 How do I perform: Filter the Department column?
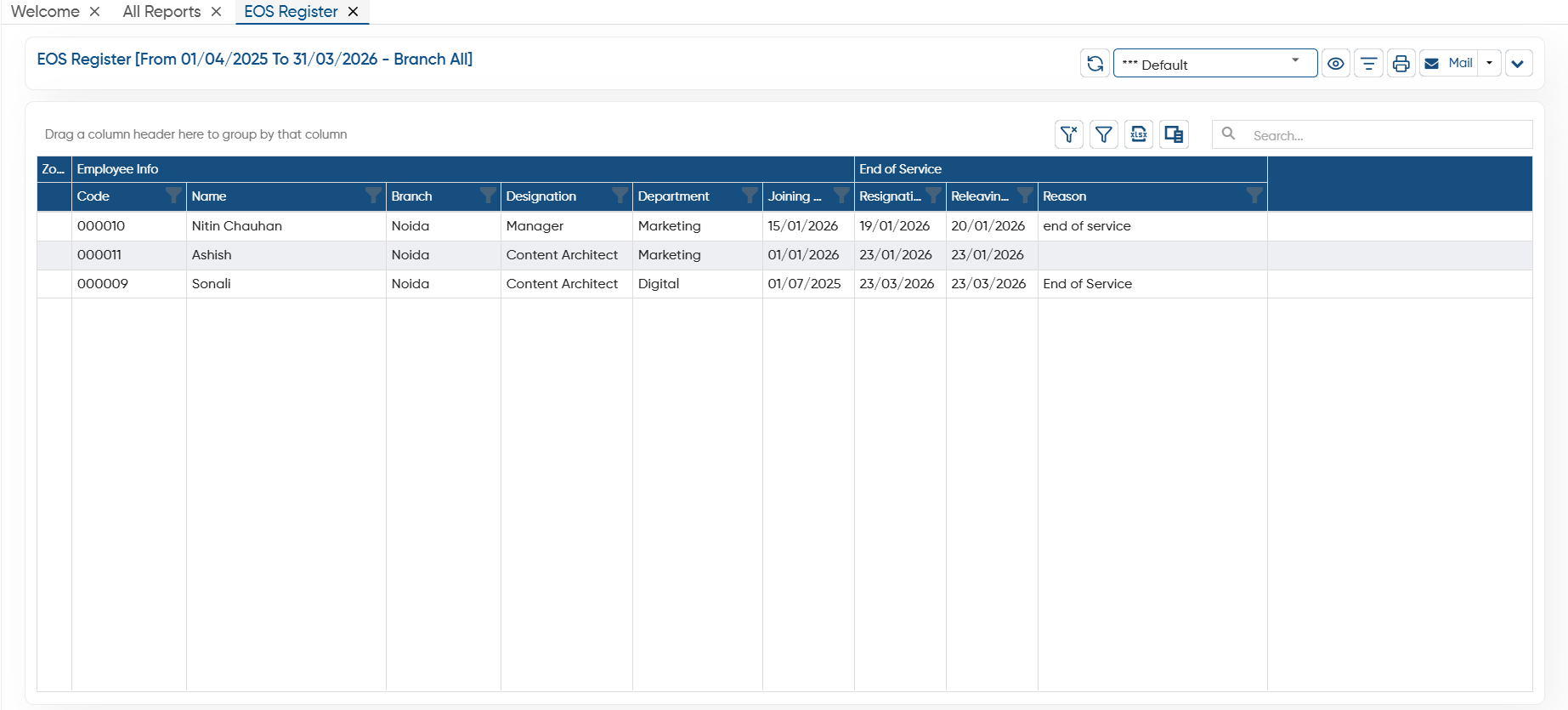[750, 196]
